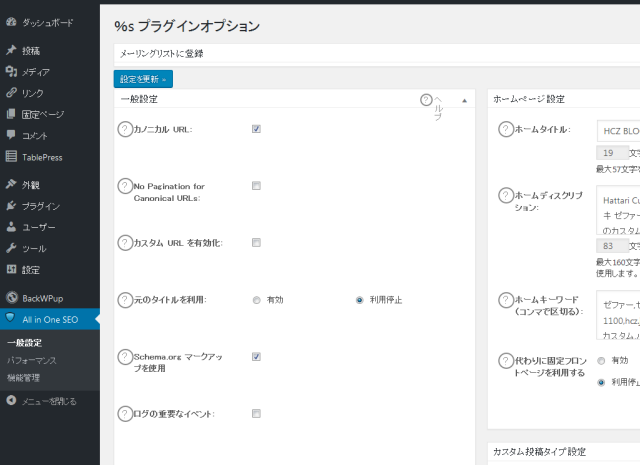Toggle Schema.org マークアップを使用 checkbox
This screenshot has width=640, height=465.
pyautogui.click(x=256, y=356)
